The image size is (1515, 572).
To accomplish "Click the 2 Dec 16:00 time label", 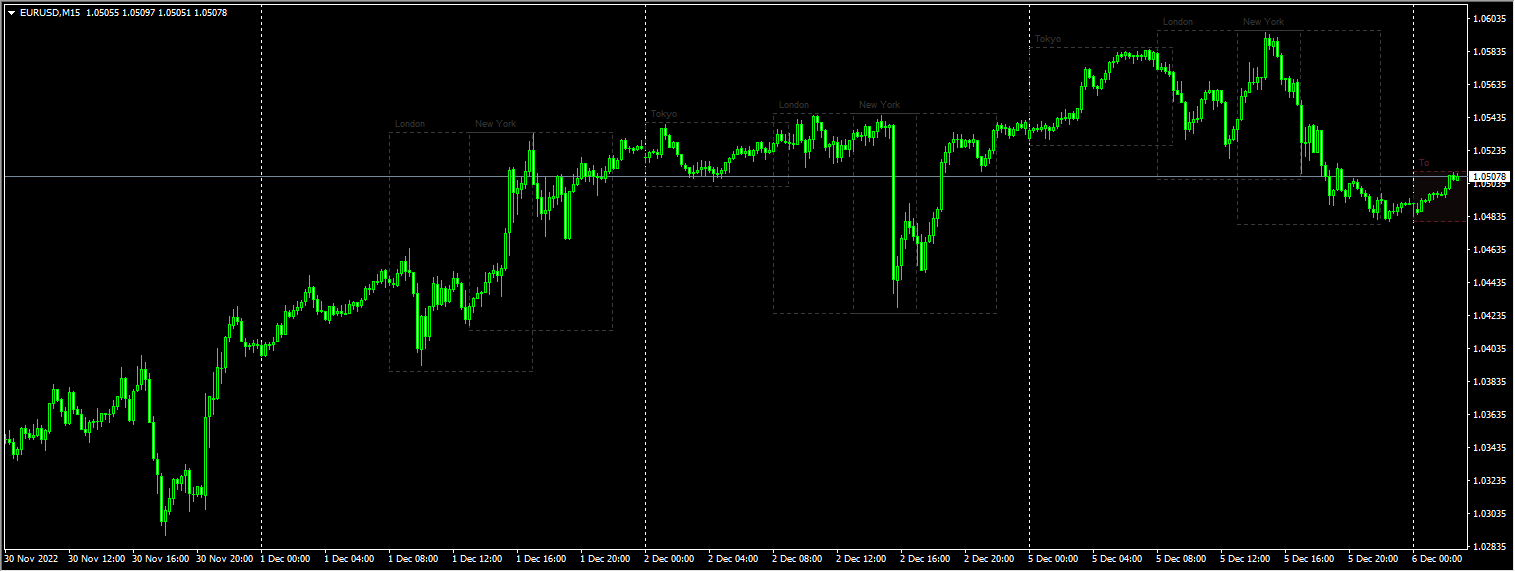I will tap(926, 559).
